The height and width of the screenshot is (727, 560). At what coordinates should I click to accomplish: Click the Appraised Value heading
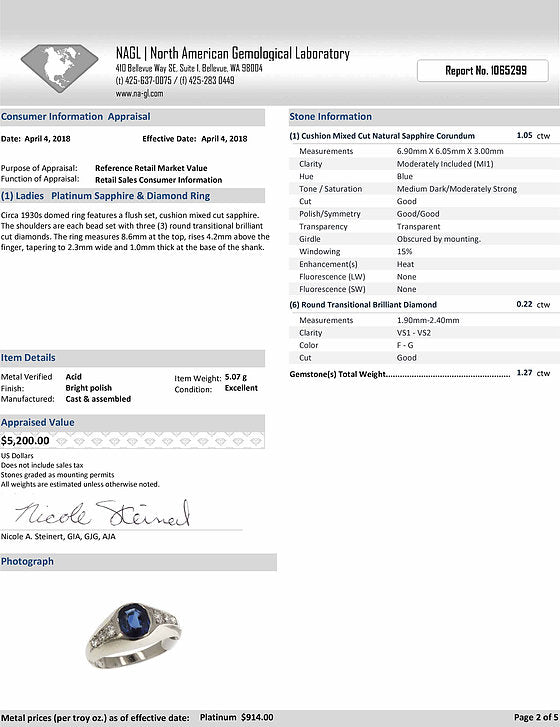(x=38, y=422)
